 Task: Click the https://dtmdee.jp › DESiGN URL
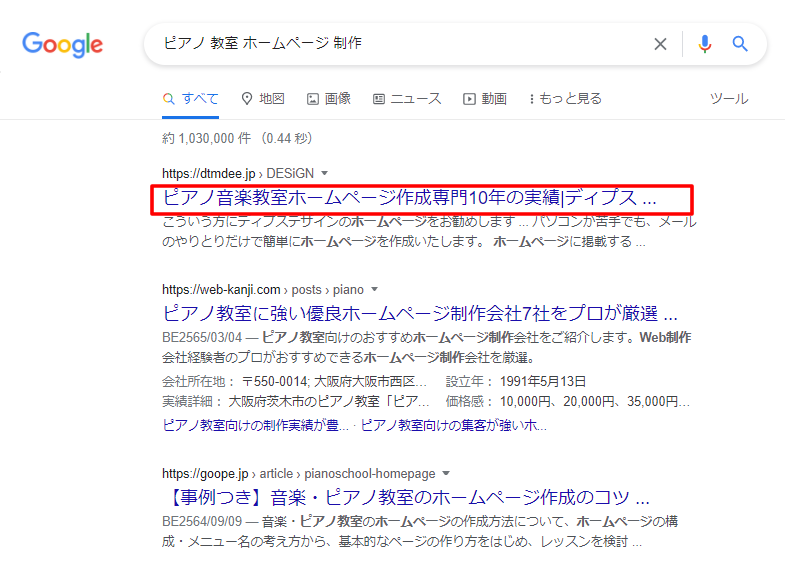(238, 174)
